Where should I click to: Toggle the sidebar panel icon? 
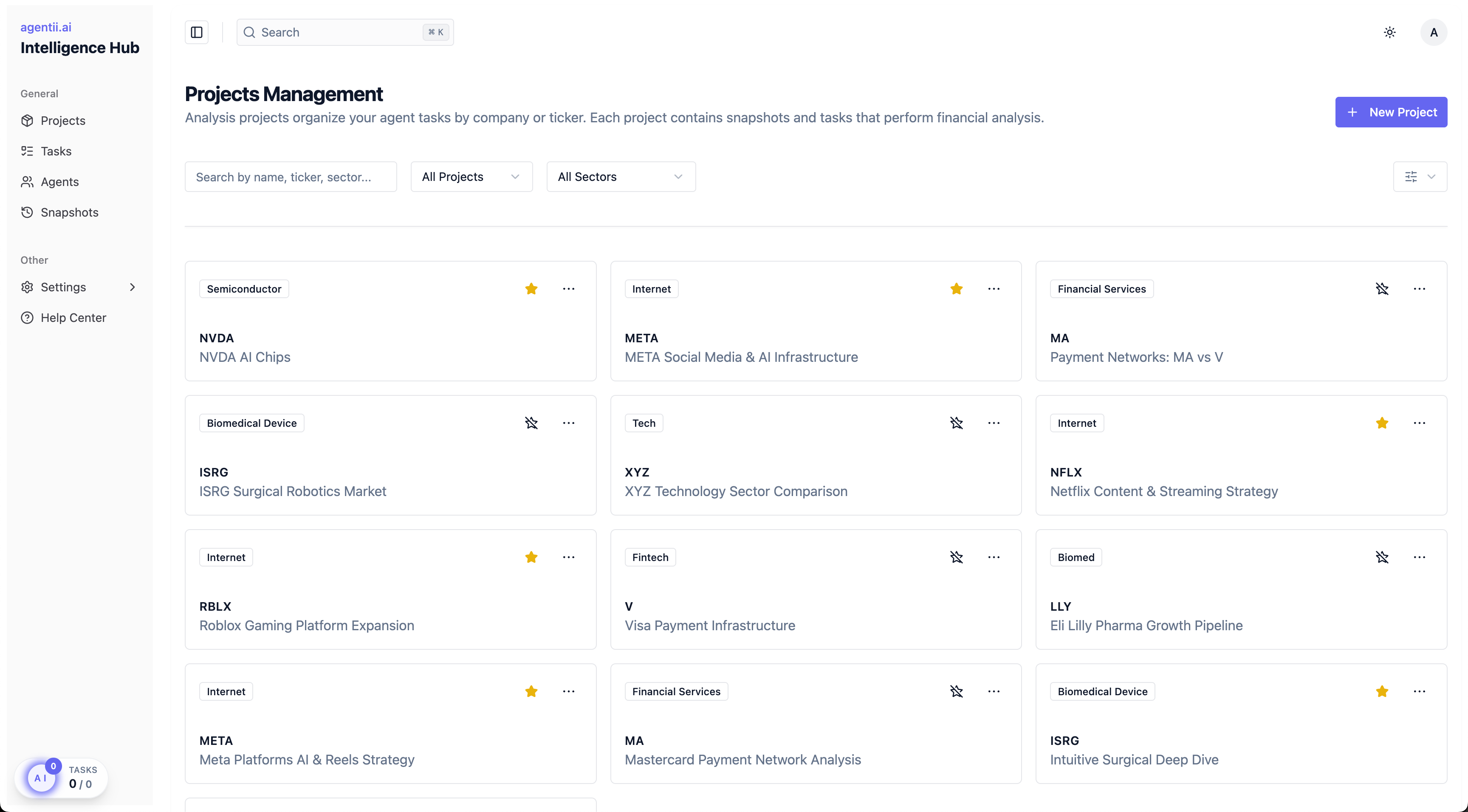pyautogui.click(x=197, y=32)
